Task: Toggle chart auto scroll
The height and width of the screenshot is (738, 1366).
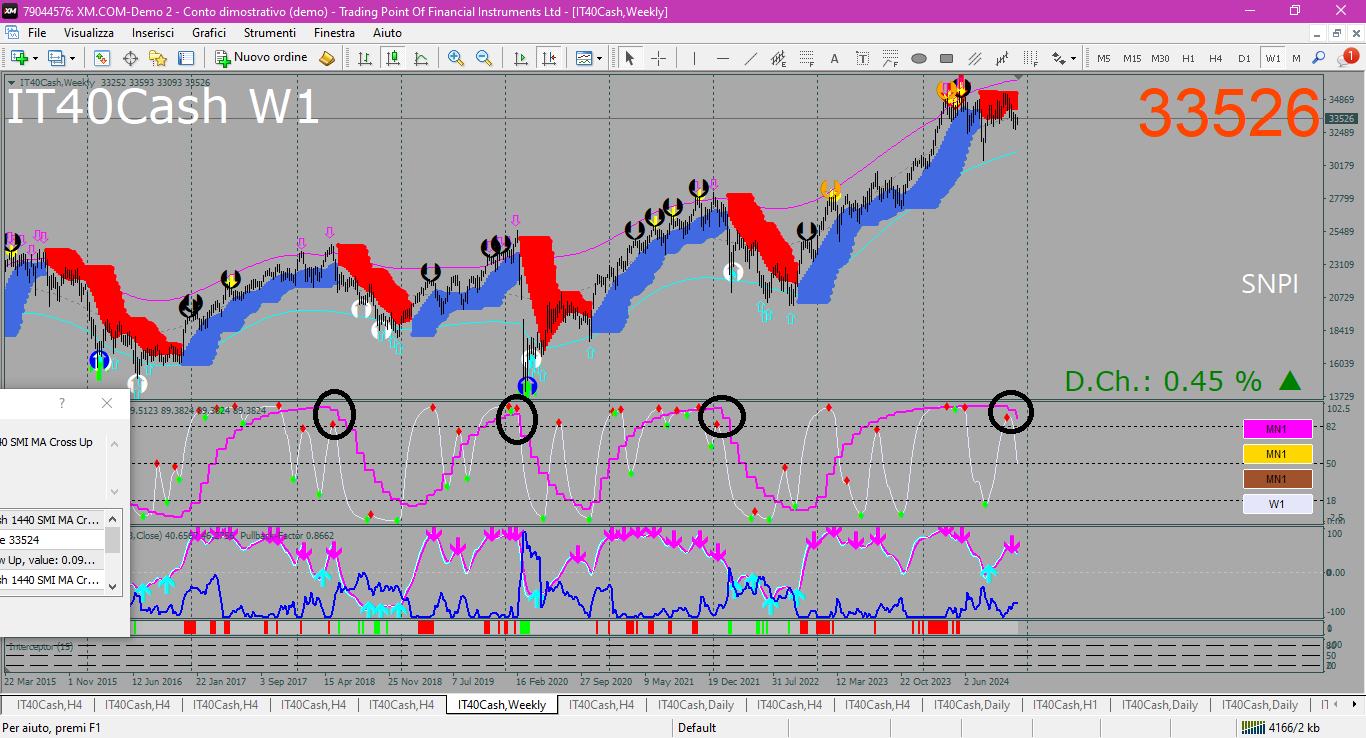Action: coord(520,58)
